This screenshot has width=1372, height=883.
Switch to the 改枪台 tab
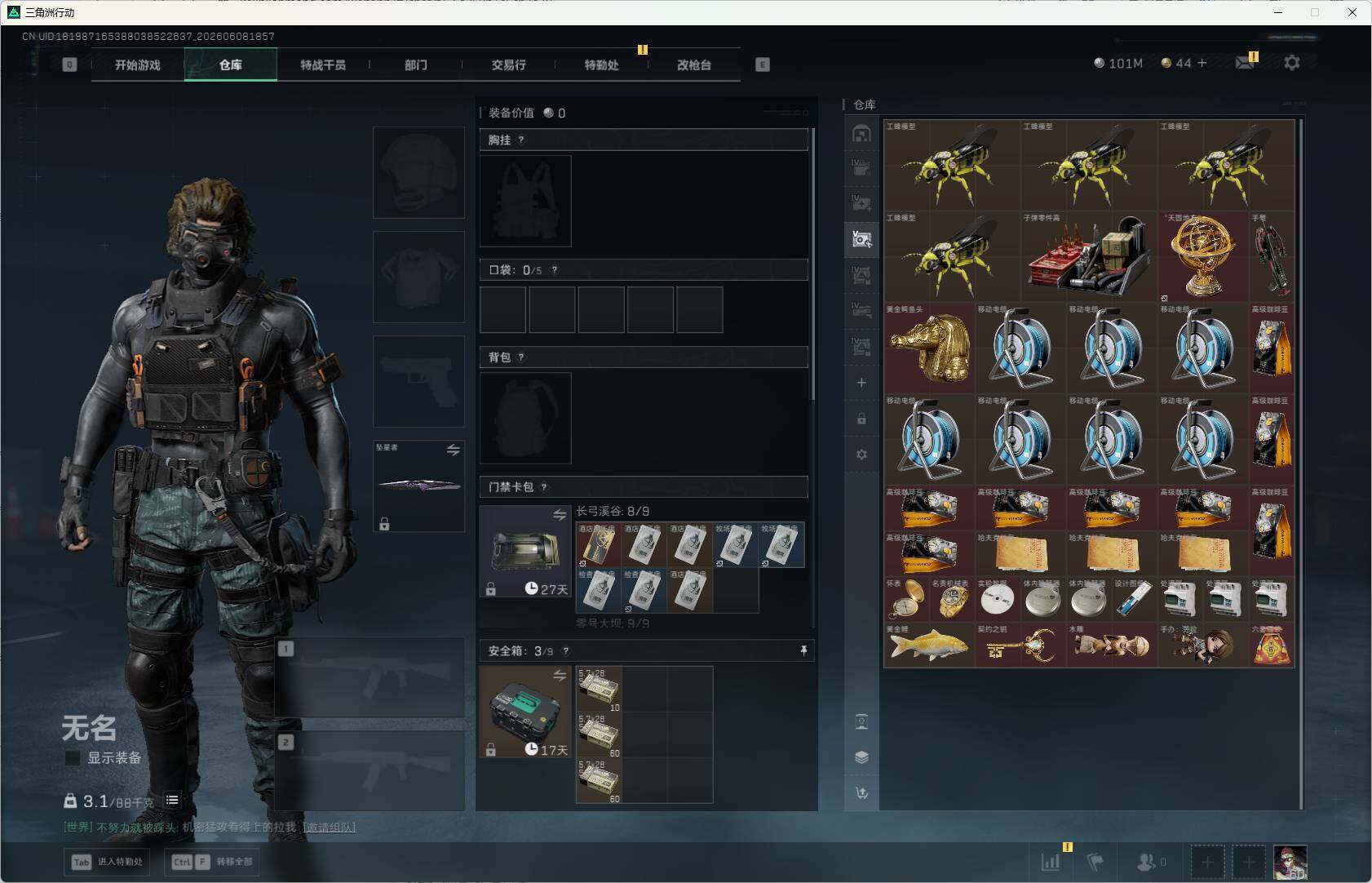point(694,64)
